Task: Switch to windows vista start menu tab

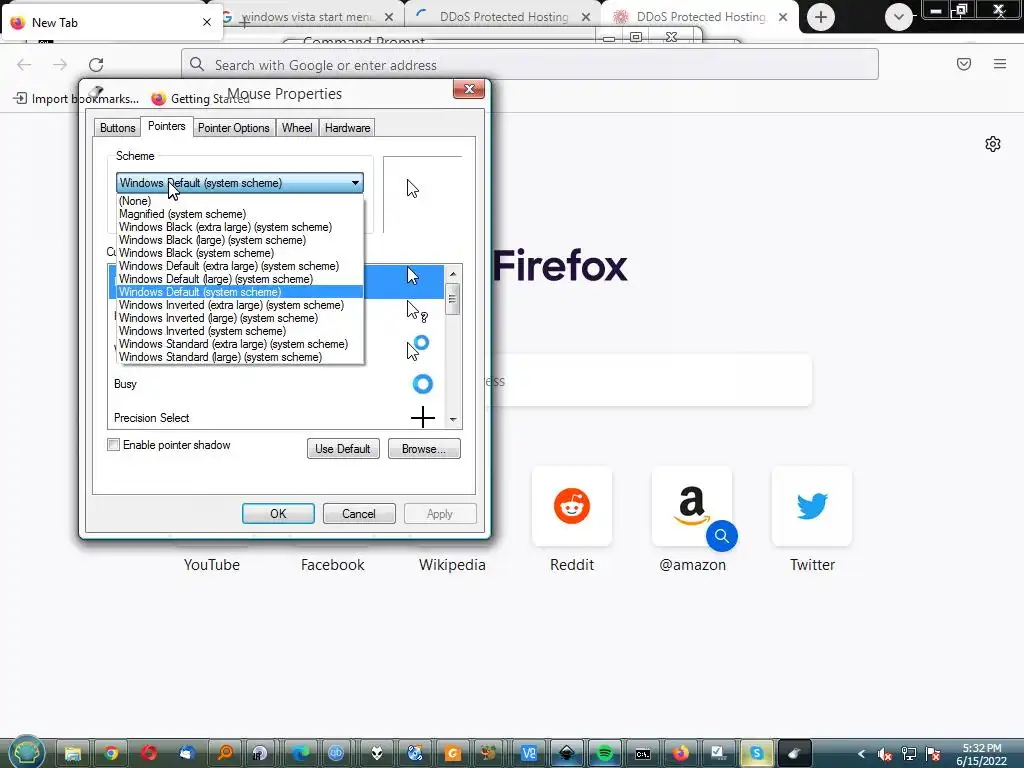Action: [308, 17]
